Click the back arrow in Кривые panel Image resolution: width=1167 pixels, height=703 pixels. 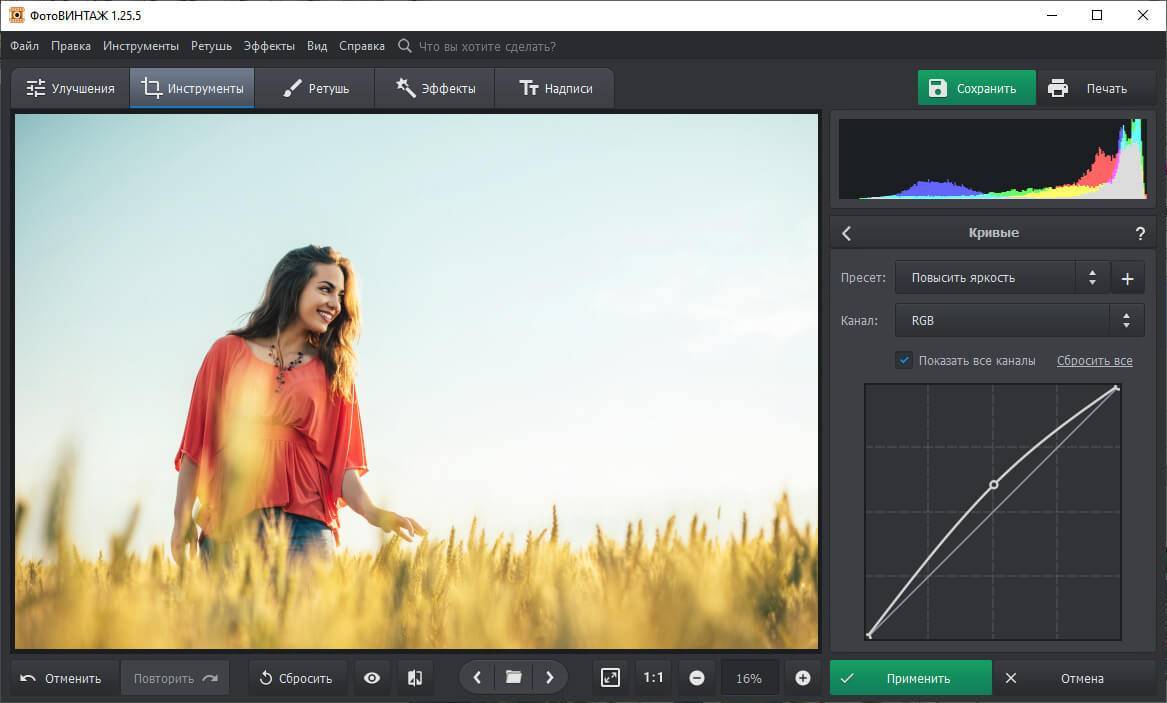(847, 233)
